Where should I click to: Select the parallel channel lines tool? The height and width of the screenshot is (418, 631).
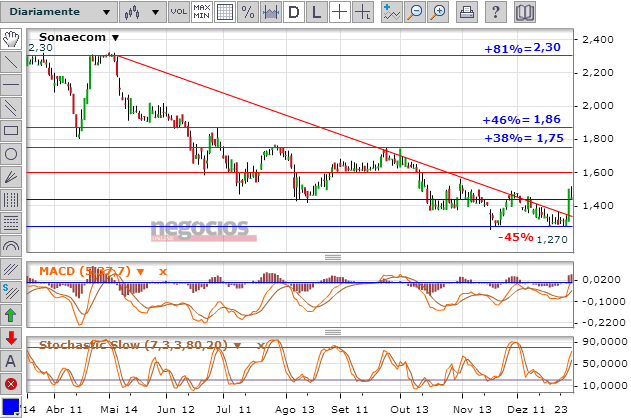click(x=11, y=108)
